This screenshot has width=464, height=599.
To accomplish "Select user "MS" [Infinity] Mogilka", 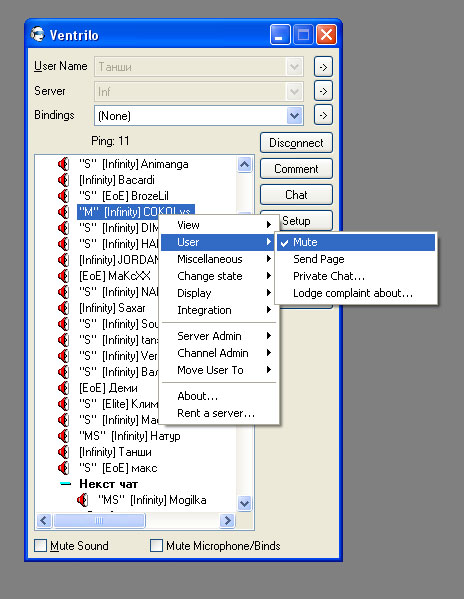I will click(152, 500).
